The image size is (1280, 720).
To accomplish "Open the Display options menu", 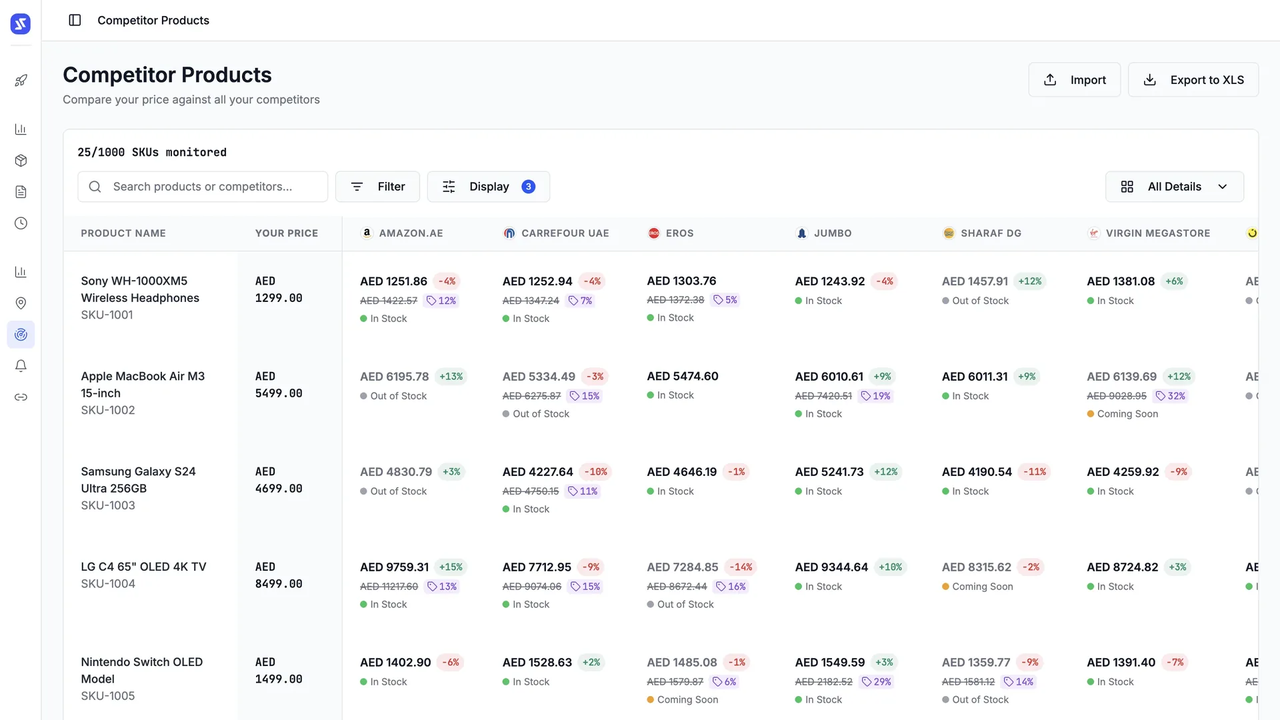I will click(488, 187).
